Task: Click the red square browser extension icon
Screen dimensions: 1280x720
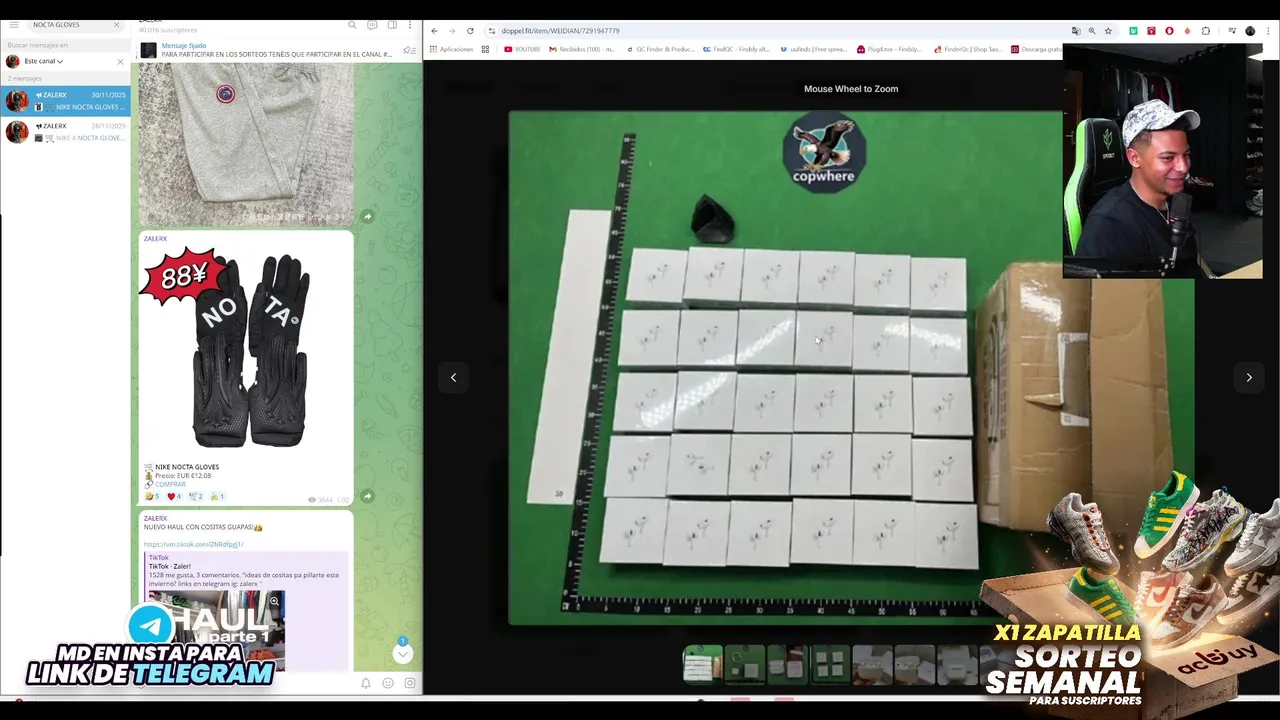Action: click(x=1151, y=31)
